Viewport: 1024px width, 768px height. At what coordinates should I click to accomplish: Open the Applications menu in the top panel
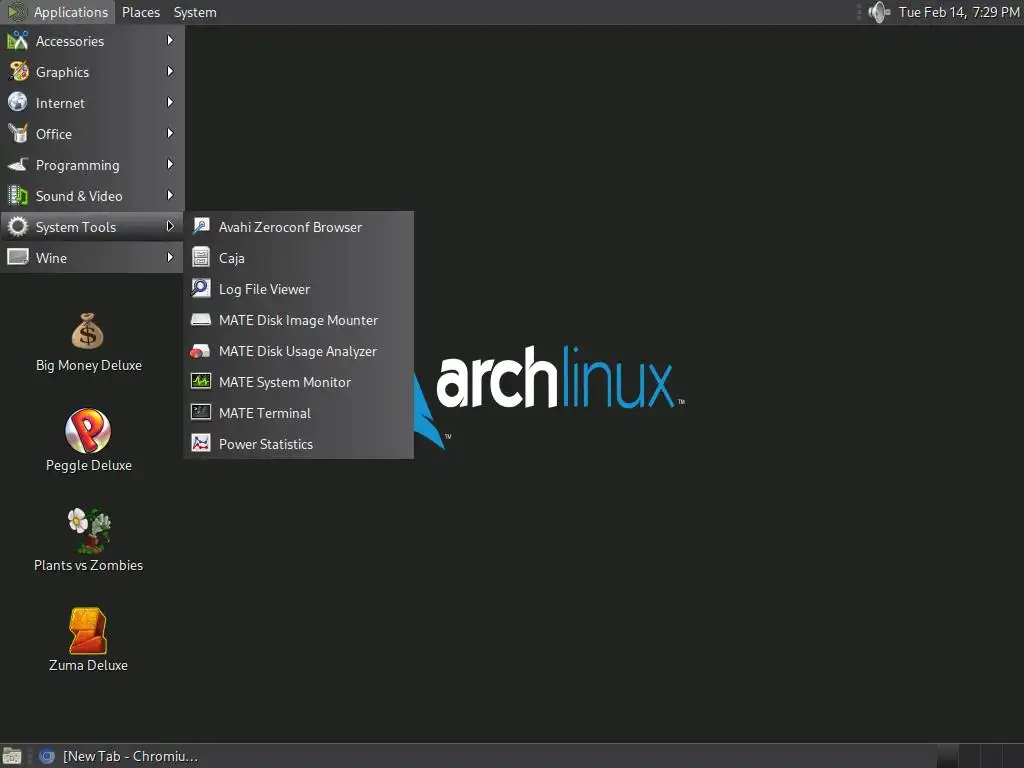[57, 12]
